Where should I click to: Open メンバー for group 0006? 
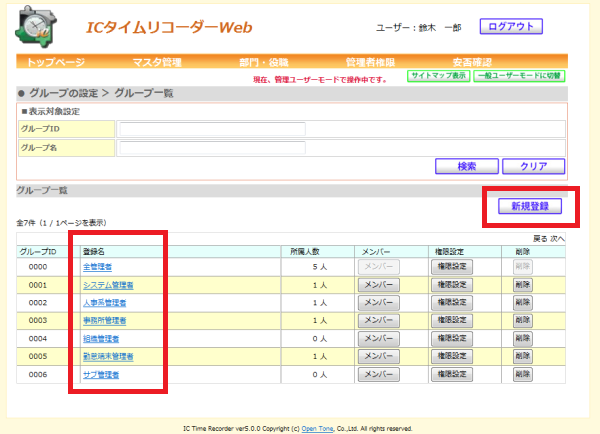tap(378, 374)
